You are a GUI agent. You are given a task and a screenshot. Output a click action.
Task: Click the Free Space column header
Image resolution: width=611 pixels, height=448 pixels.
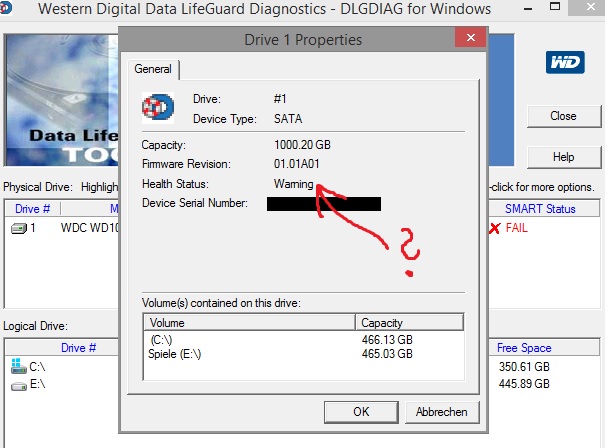pyautogui.click(x=544, y=347)
